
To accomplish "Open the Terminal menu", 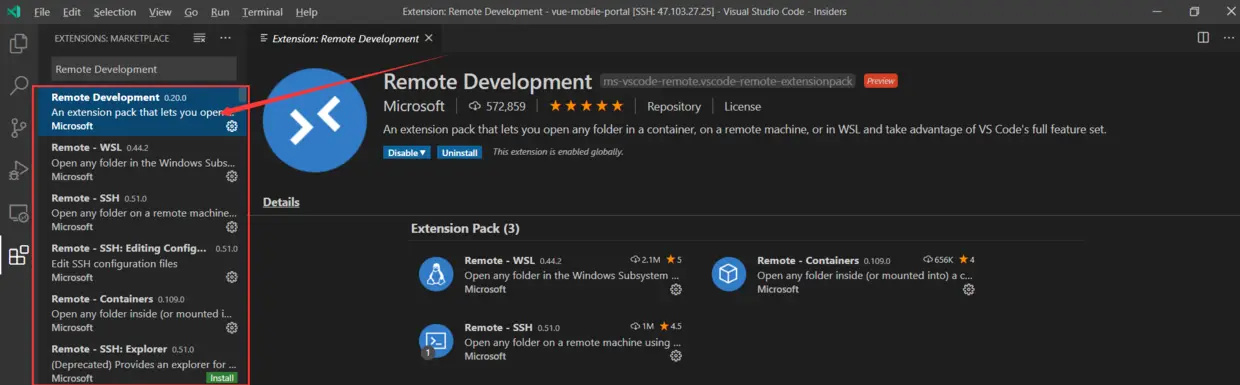I will tap(262, 12).
